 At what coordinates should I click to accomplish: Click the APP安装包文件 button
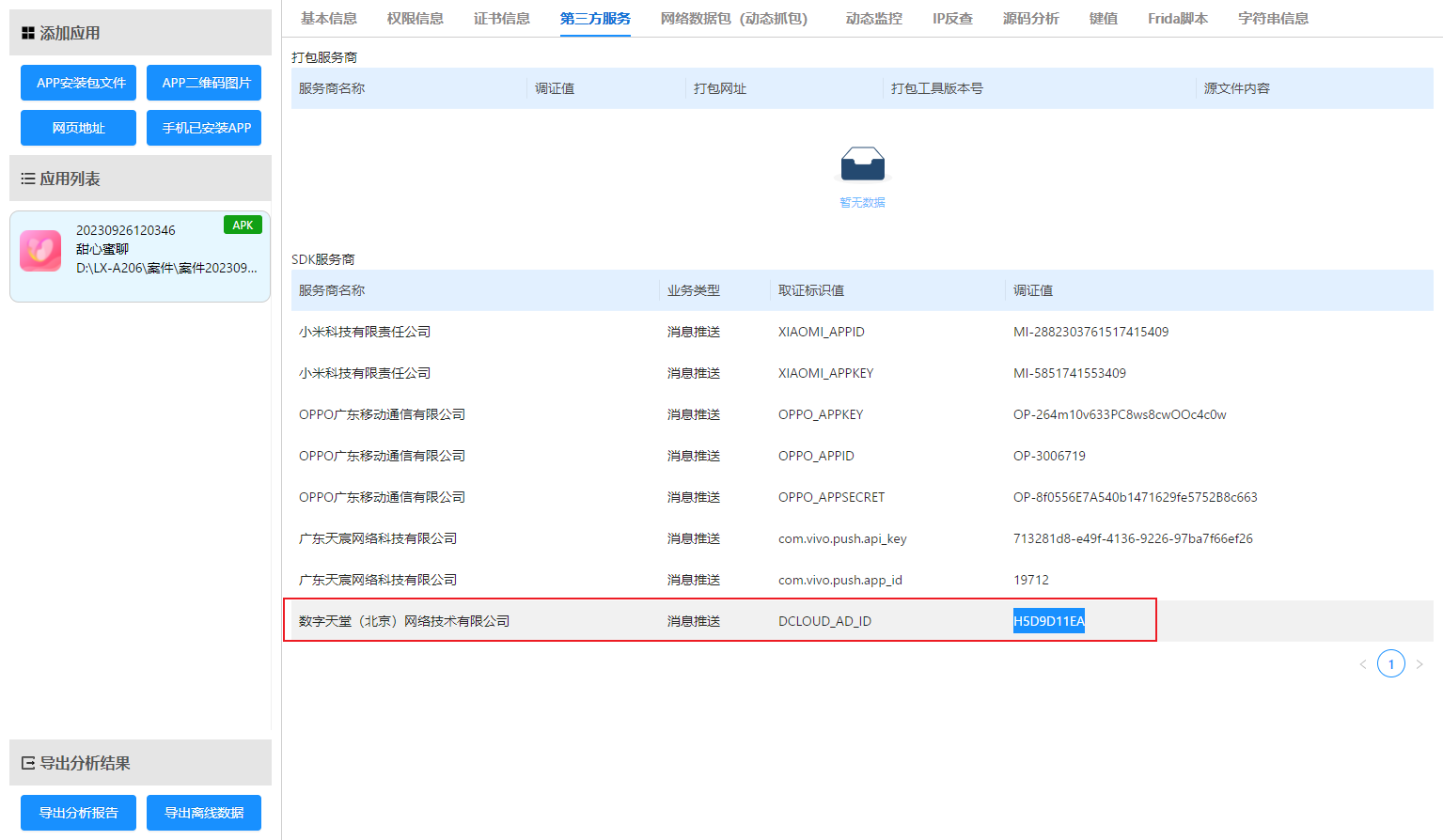(79, 83)
